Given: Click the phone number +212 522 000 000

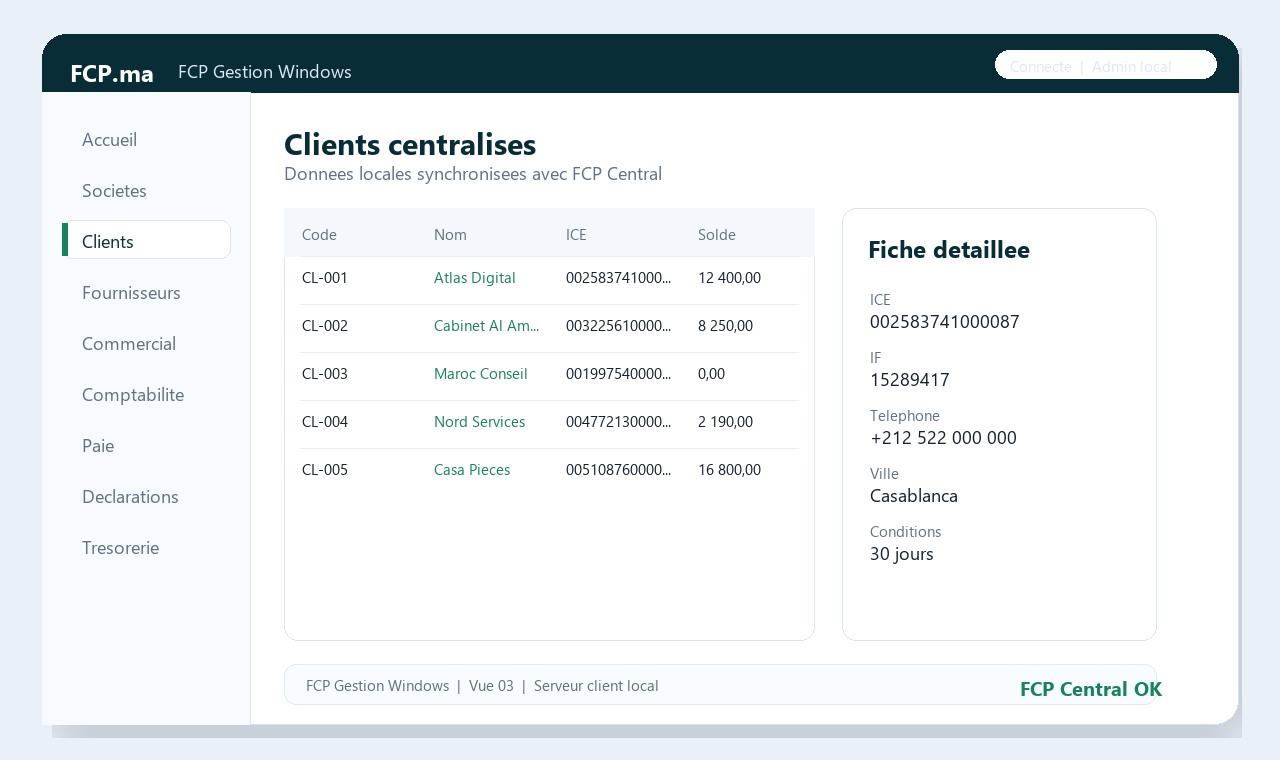Looking at the screenshot, I should [x=943, y=438].
